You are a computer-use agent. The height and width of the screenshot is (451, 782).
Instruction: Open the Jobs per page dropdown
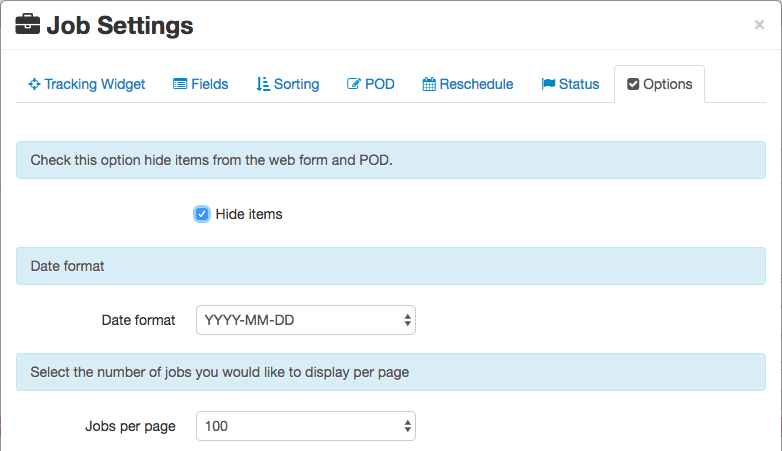tap(306, 426)
